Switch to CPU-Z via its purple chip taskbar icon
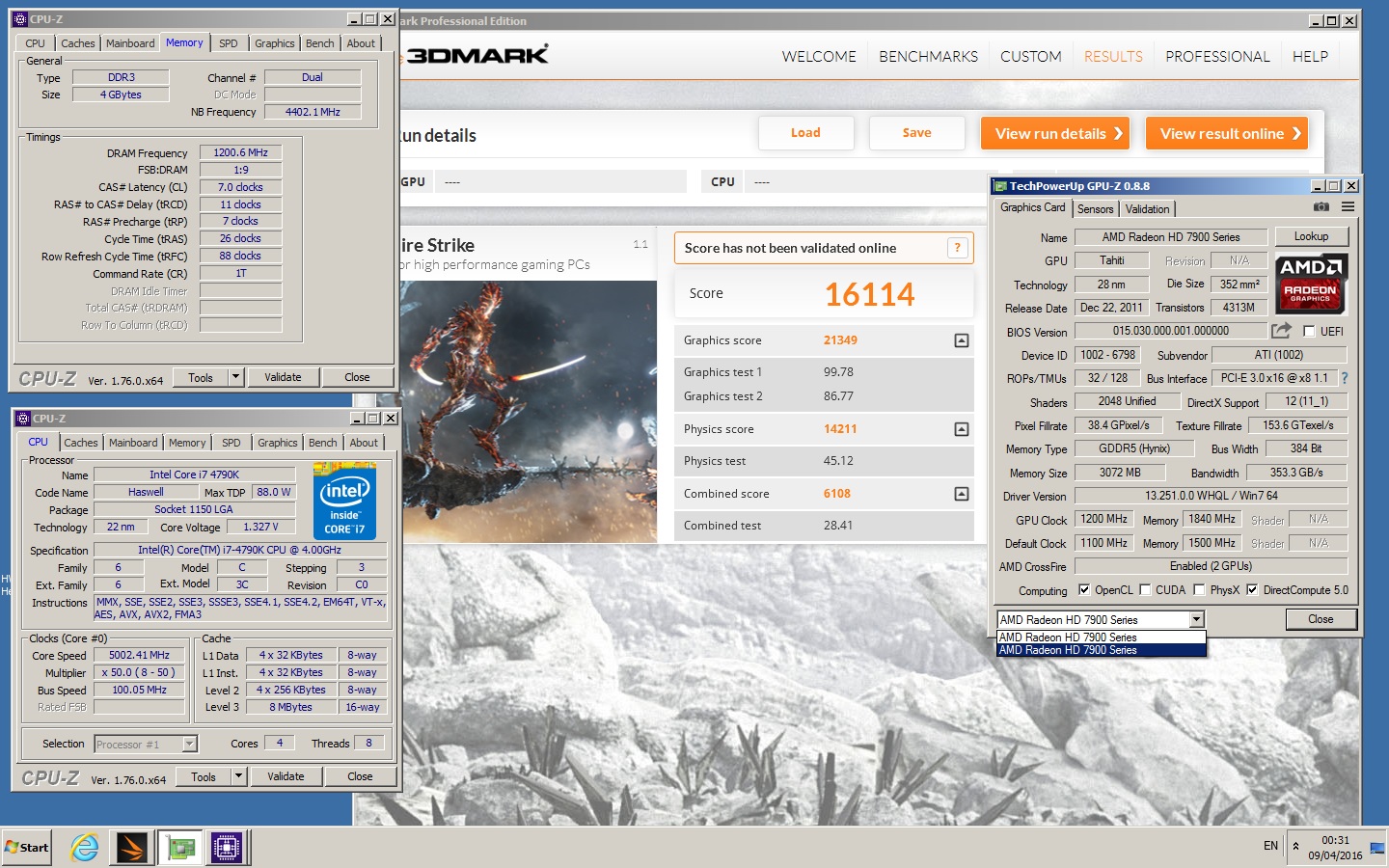 pyautogui.click(x=227, y=848)
